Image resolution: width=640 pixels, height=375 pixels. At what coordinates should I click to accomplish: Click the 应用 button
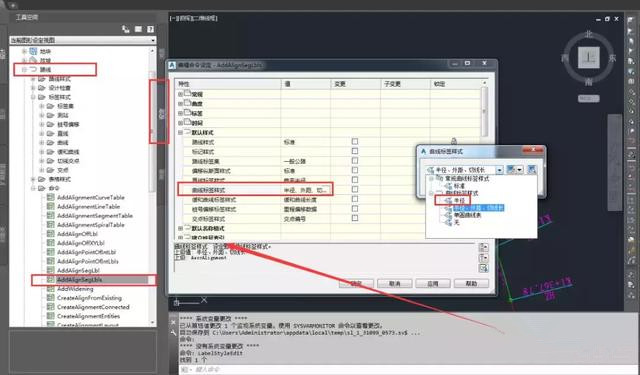point(433,283)
